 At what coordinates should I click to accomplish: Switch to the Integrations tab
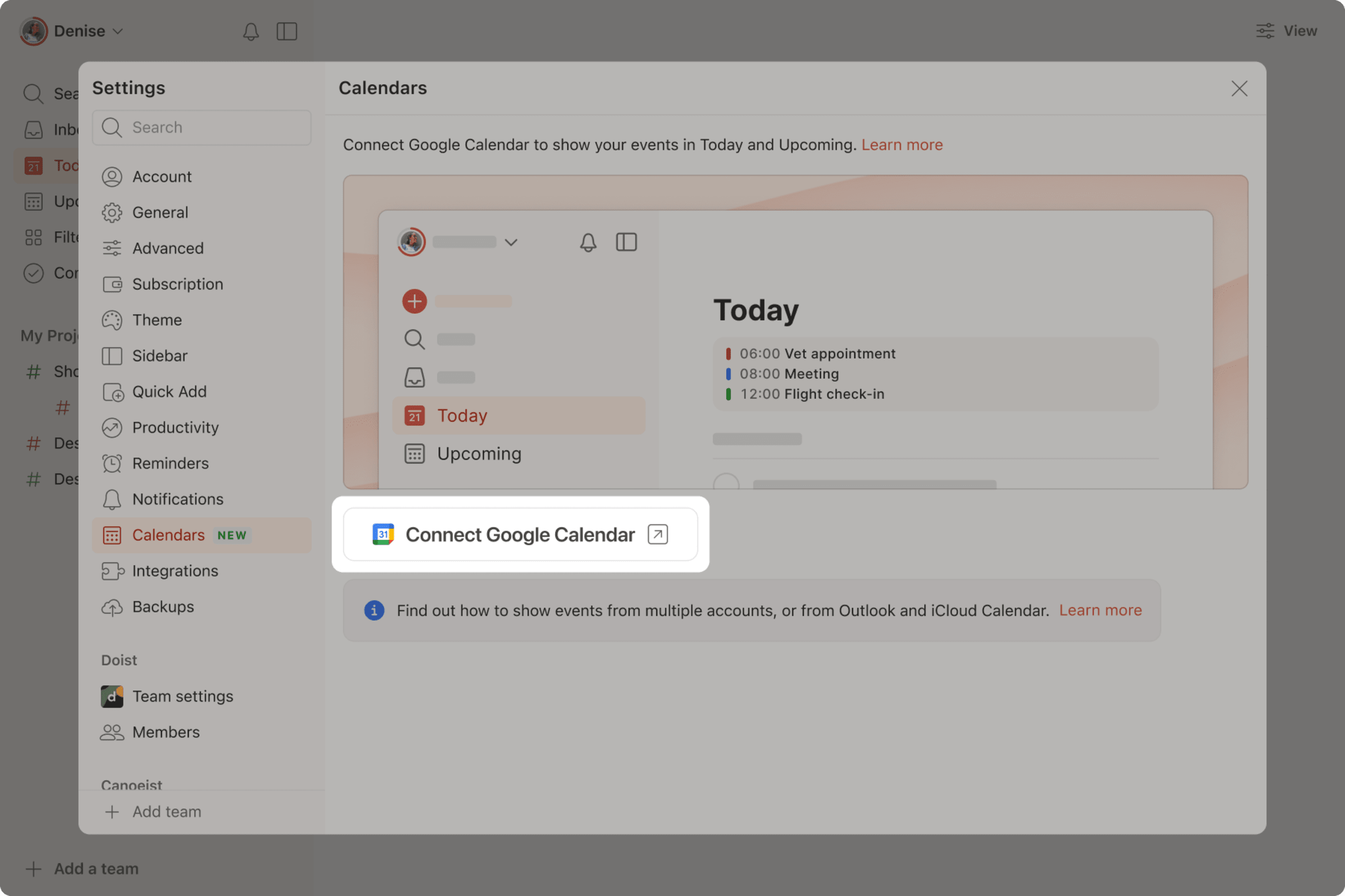click(174, 571)
